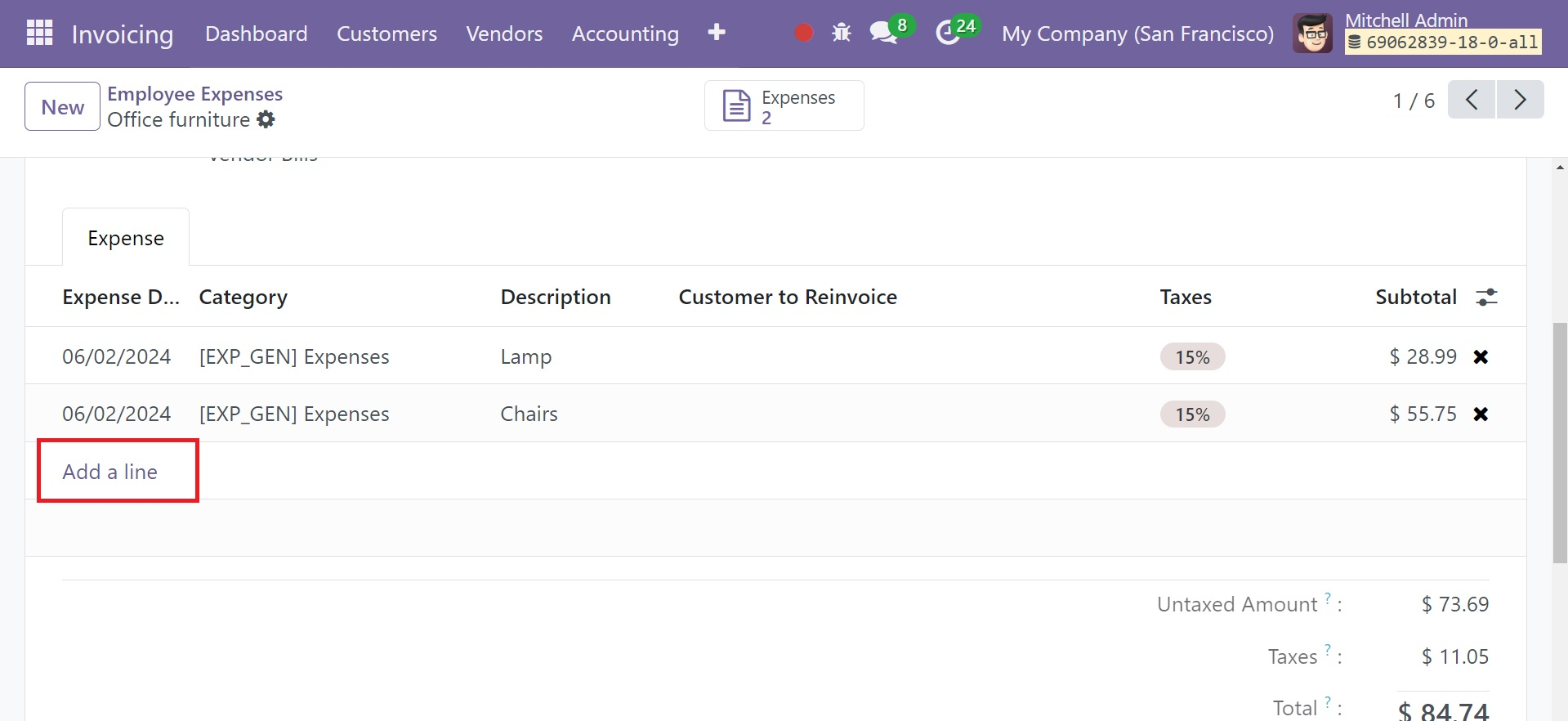
Task: Open the Accounting menu
Action: click(x=625, y=34)
